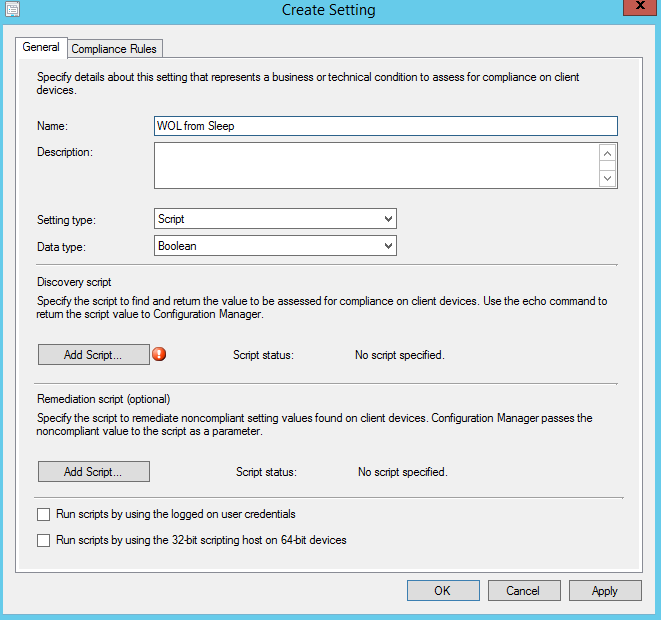This screenshot has width=661, height=620.
Task: Add a Remediation script via Add Script
Action: click(93, 472)
